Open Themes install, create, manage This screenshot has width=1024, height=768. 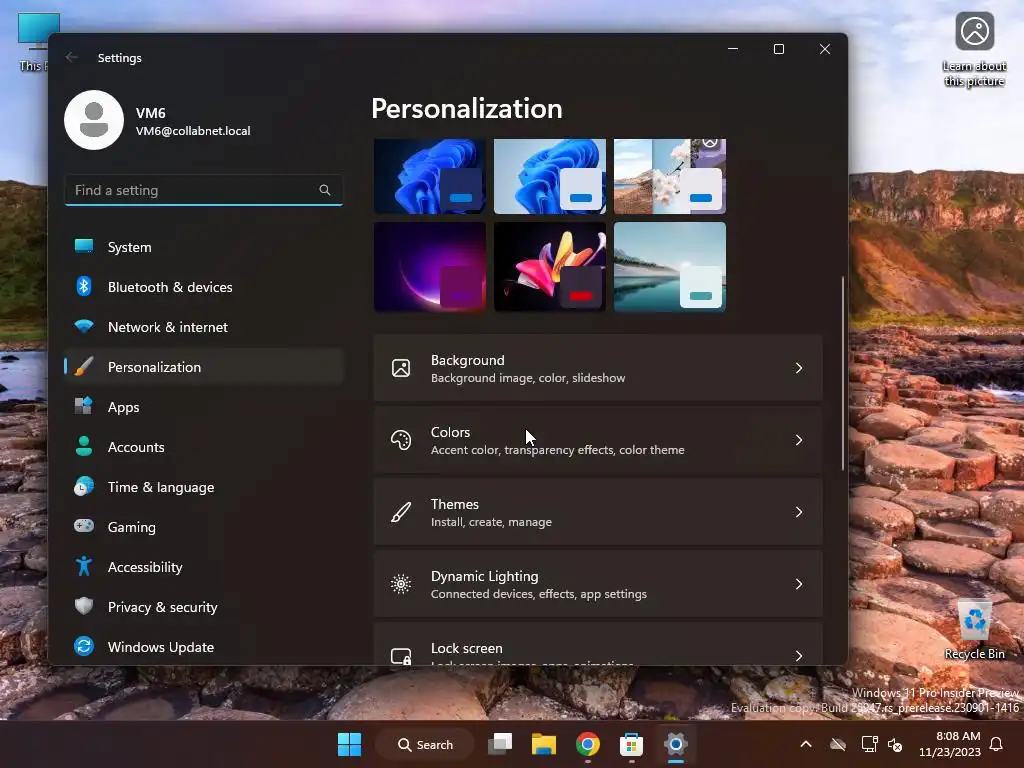(598, 512)
